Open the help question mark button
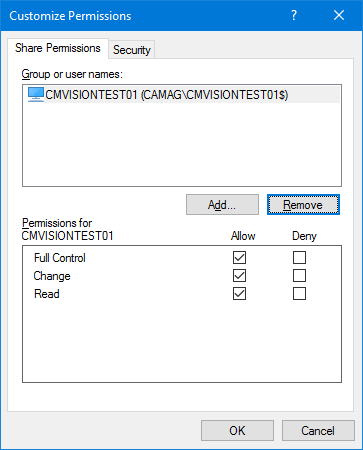The width and height of the screenshot is (363, 450). (294, 15)
